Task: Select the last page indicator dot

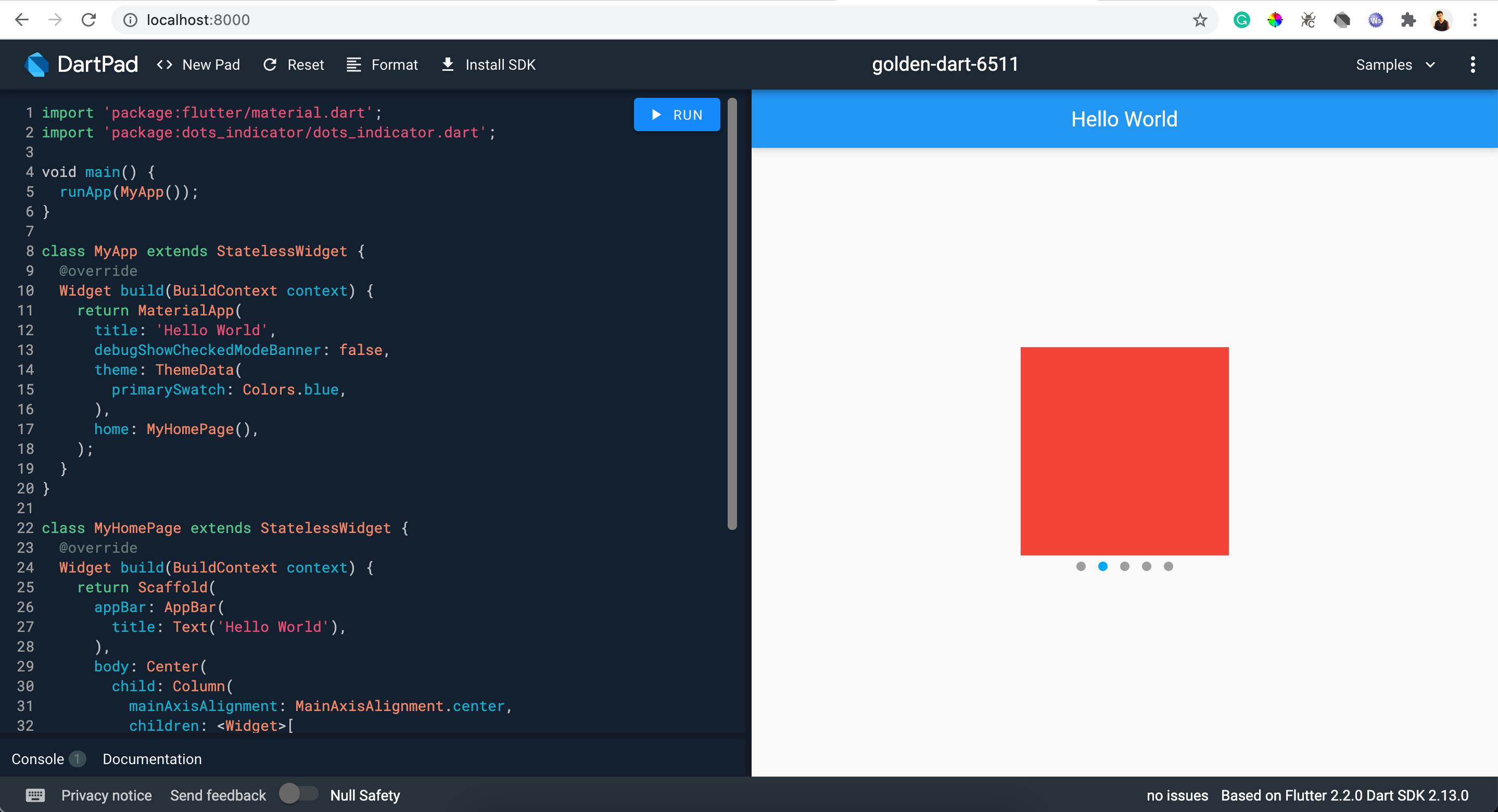Action: tap(1169, 566)
